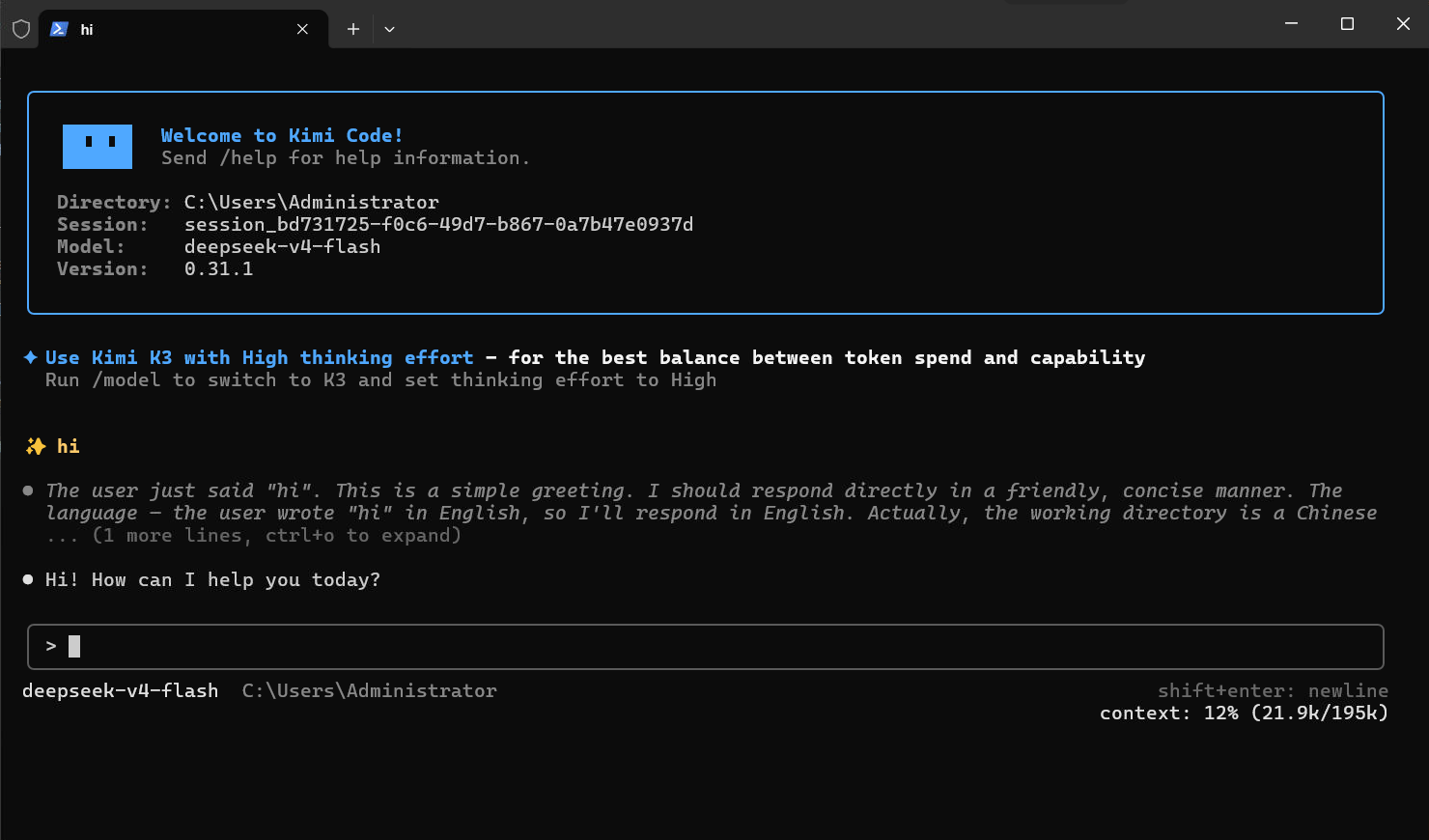The width and height of the screenshot is (1429, 840).
Task: Select the PowerShell icon on the hi tab
Action: tap(59, 29)
